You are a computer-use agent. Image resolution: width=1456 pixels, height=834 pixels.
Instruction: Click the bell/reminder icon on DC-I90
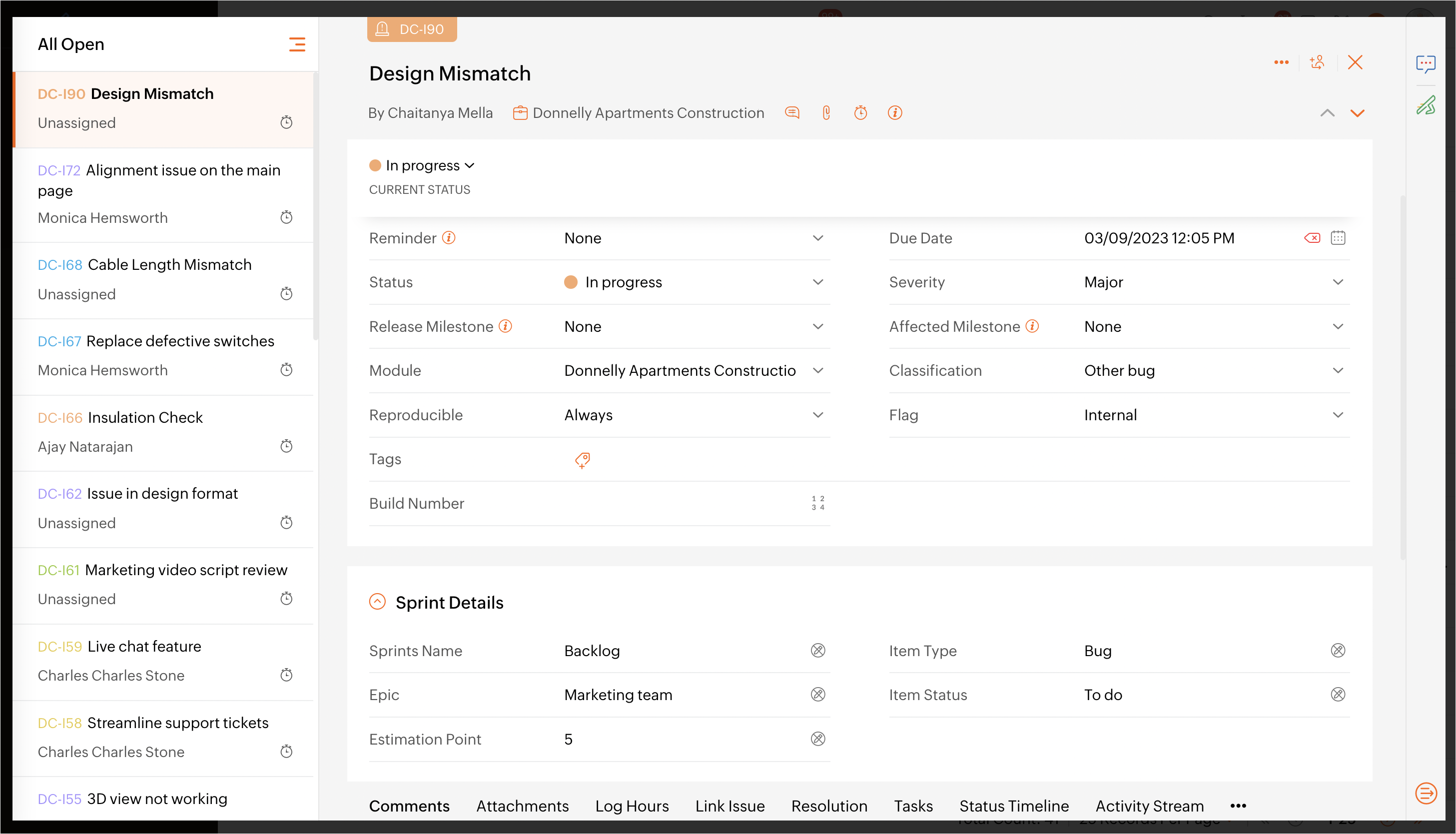[382, 29]
